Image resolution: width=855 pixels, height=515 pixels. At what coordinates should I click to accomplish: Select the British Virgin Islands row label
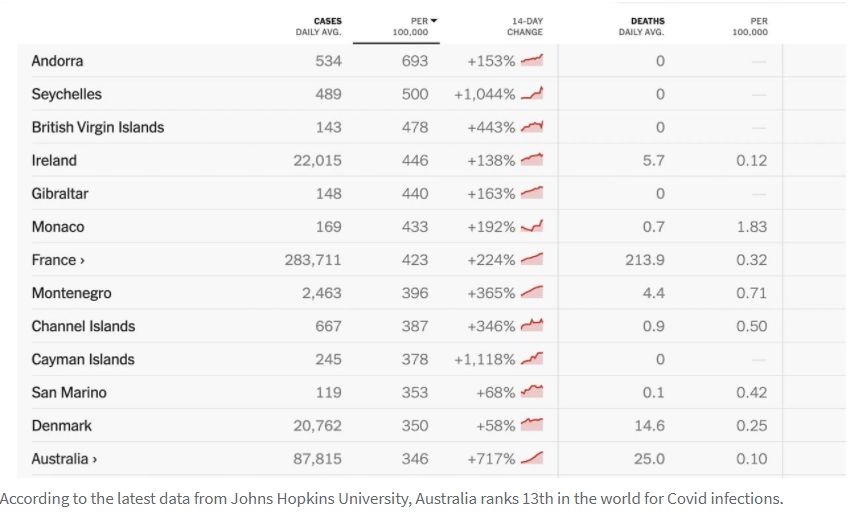[98, 127]
